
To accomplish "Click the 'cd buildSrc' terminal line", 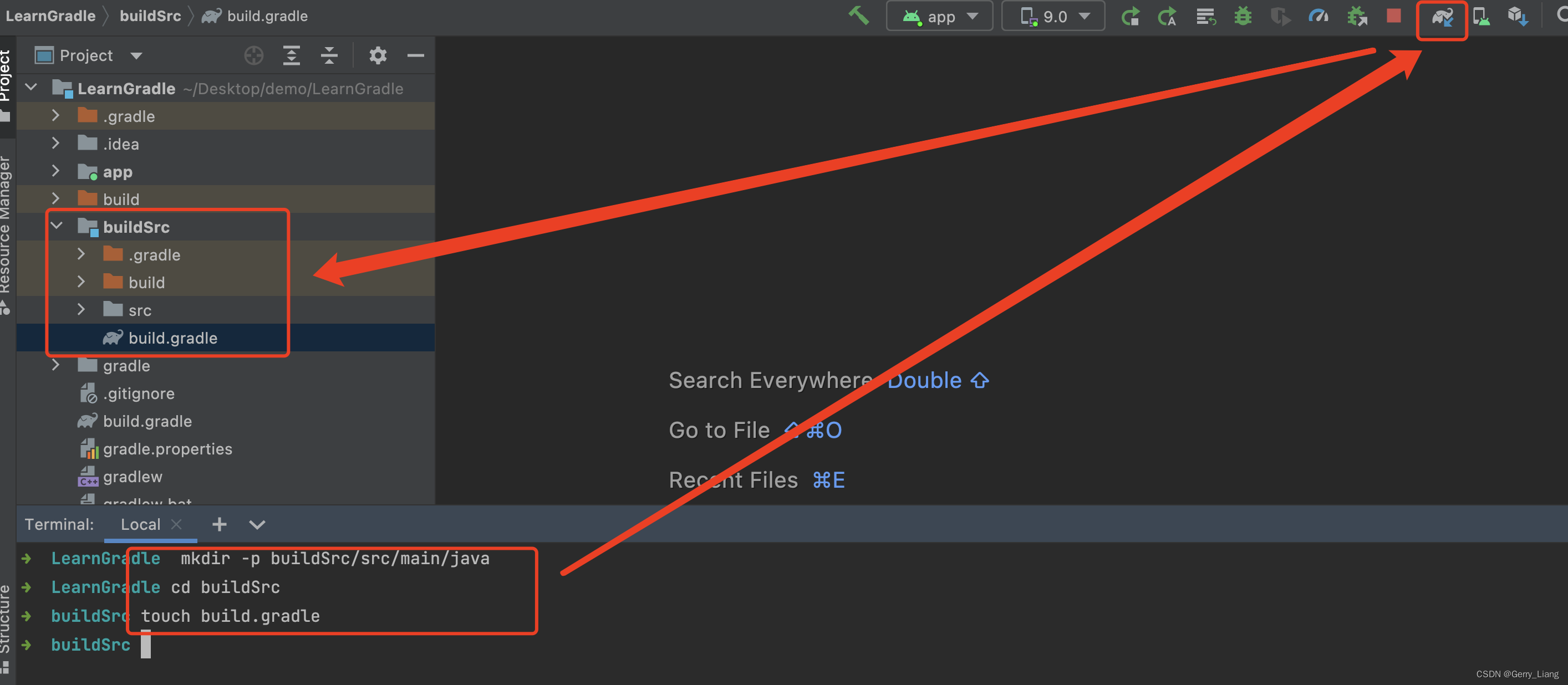I will 225,587.
